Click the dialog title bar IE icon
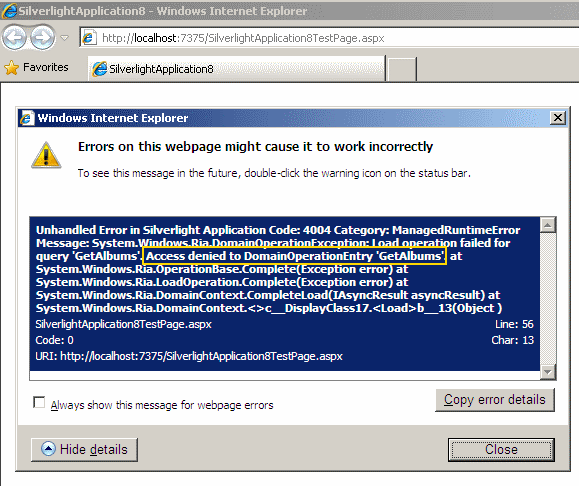Screen dimensions: 579x486 point(27,118)
